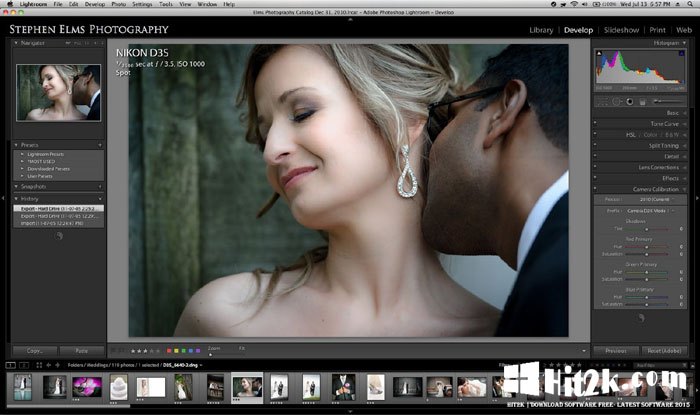Collapse the right panel group arrow

(697, 198)
